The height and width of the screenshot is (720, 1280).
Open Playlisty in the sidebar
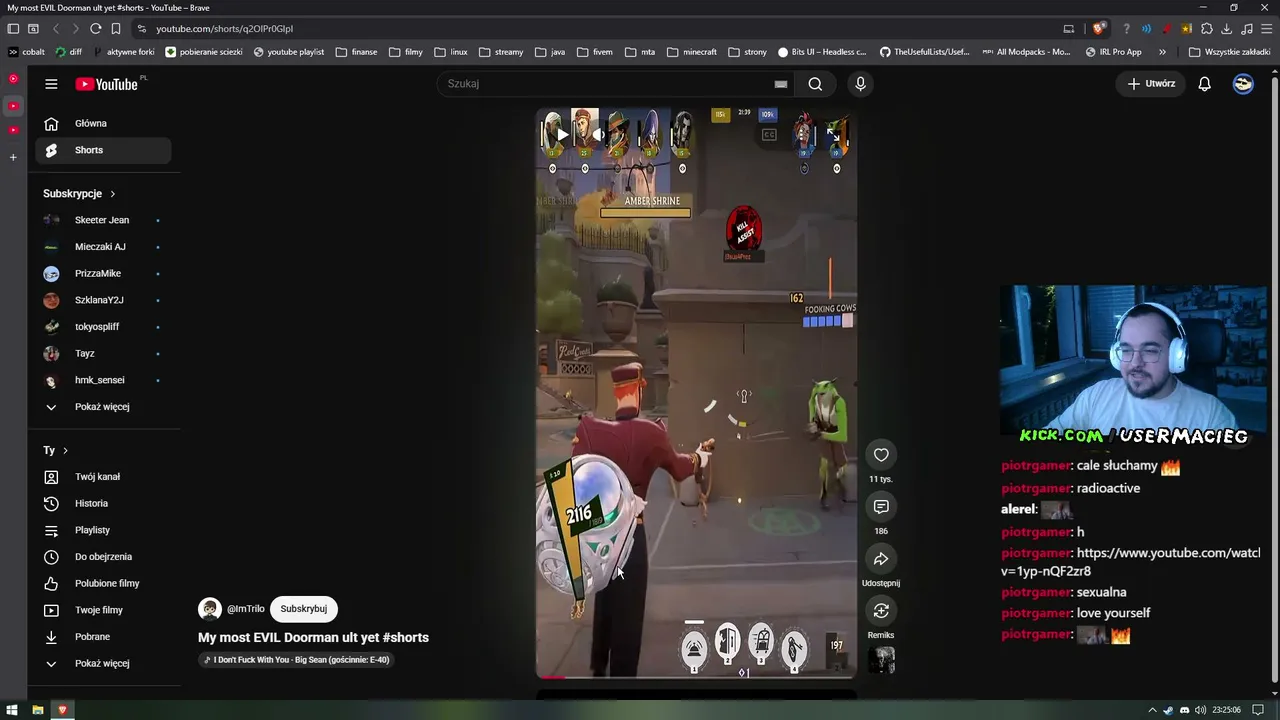click(103, 530)
